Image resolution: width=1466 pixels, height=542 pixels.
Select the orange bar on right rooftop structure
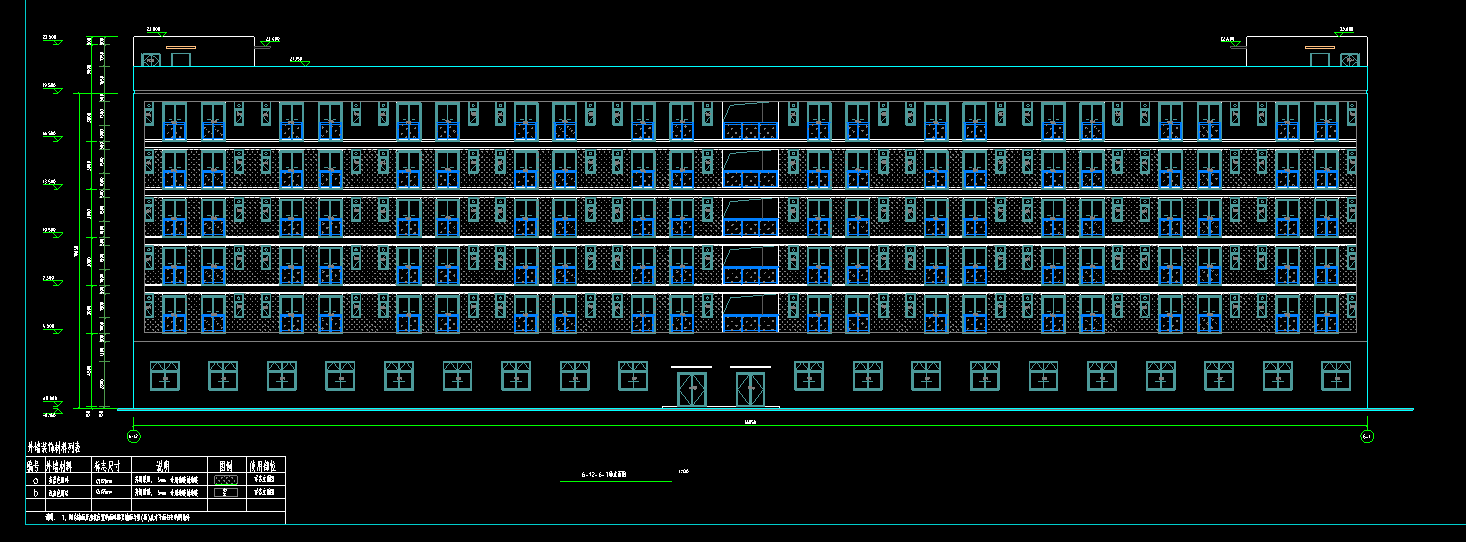tap(1319, 47)
